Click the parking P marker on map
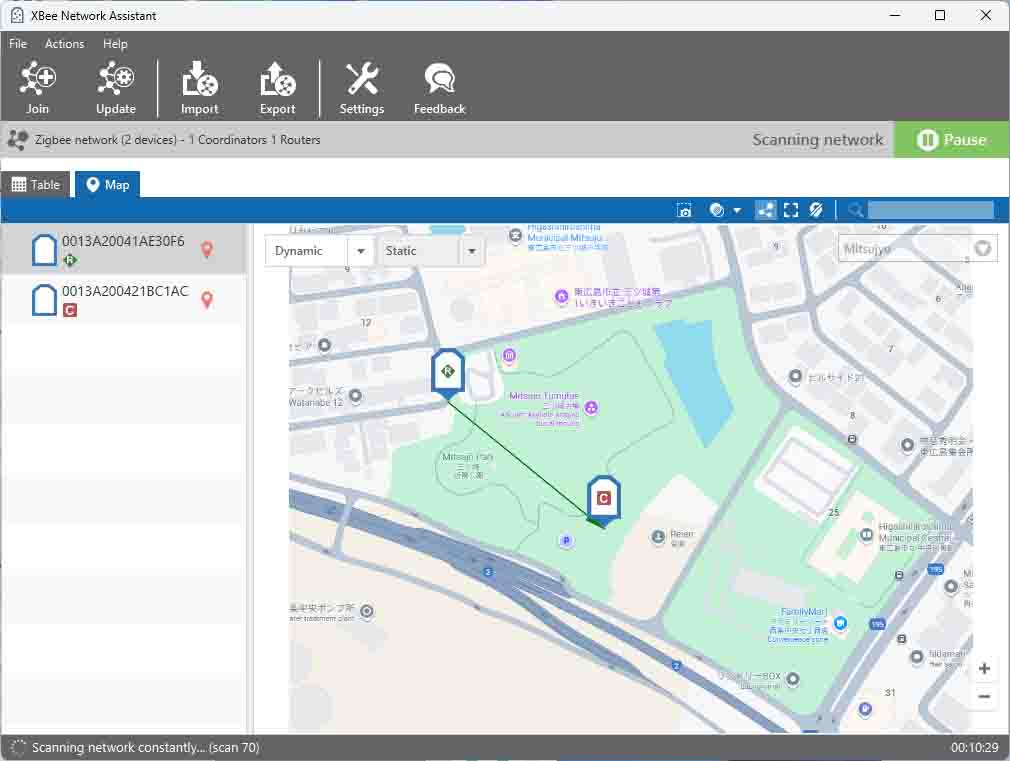Image resolution: width=1010 pixels, height=761 pixels. [566, 541]
